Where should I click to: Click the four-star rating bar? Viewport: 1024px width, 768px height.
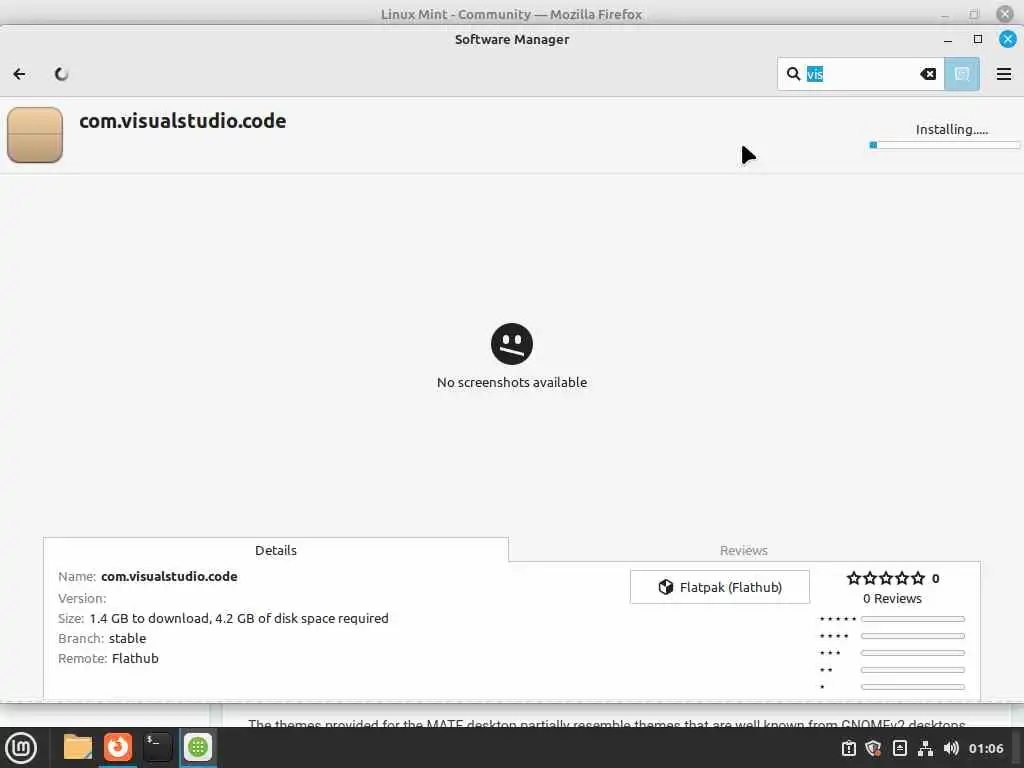click(x=912, y=635)
